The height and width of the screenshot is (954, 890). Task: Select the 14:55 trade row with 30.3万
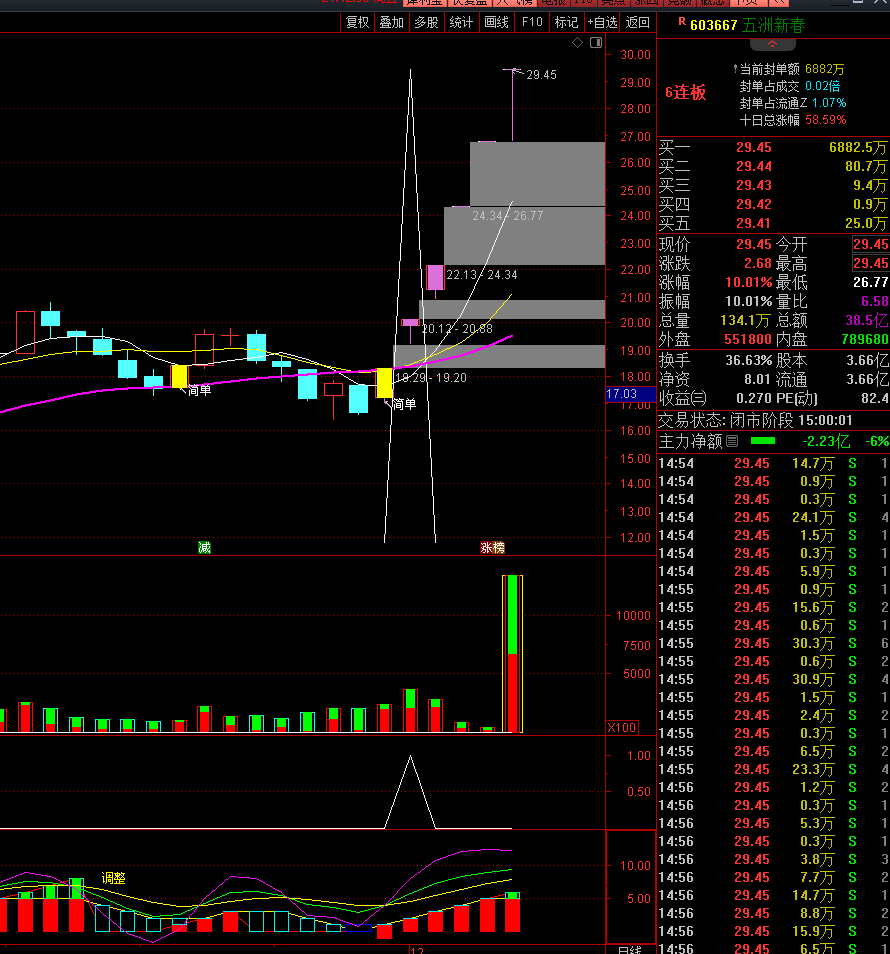click(773, 643)
